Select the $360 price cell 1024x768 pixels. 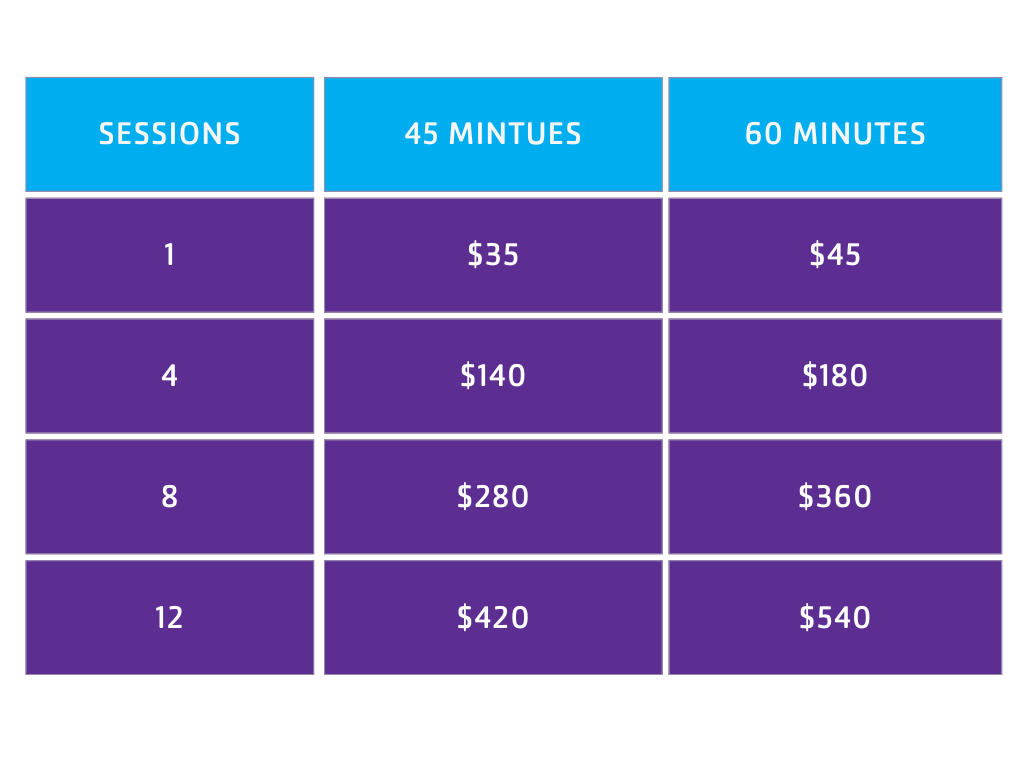(835, 497)
